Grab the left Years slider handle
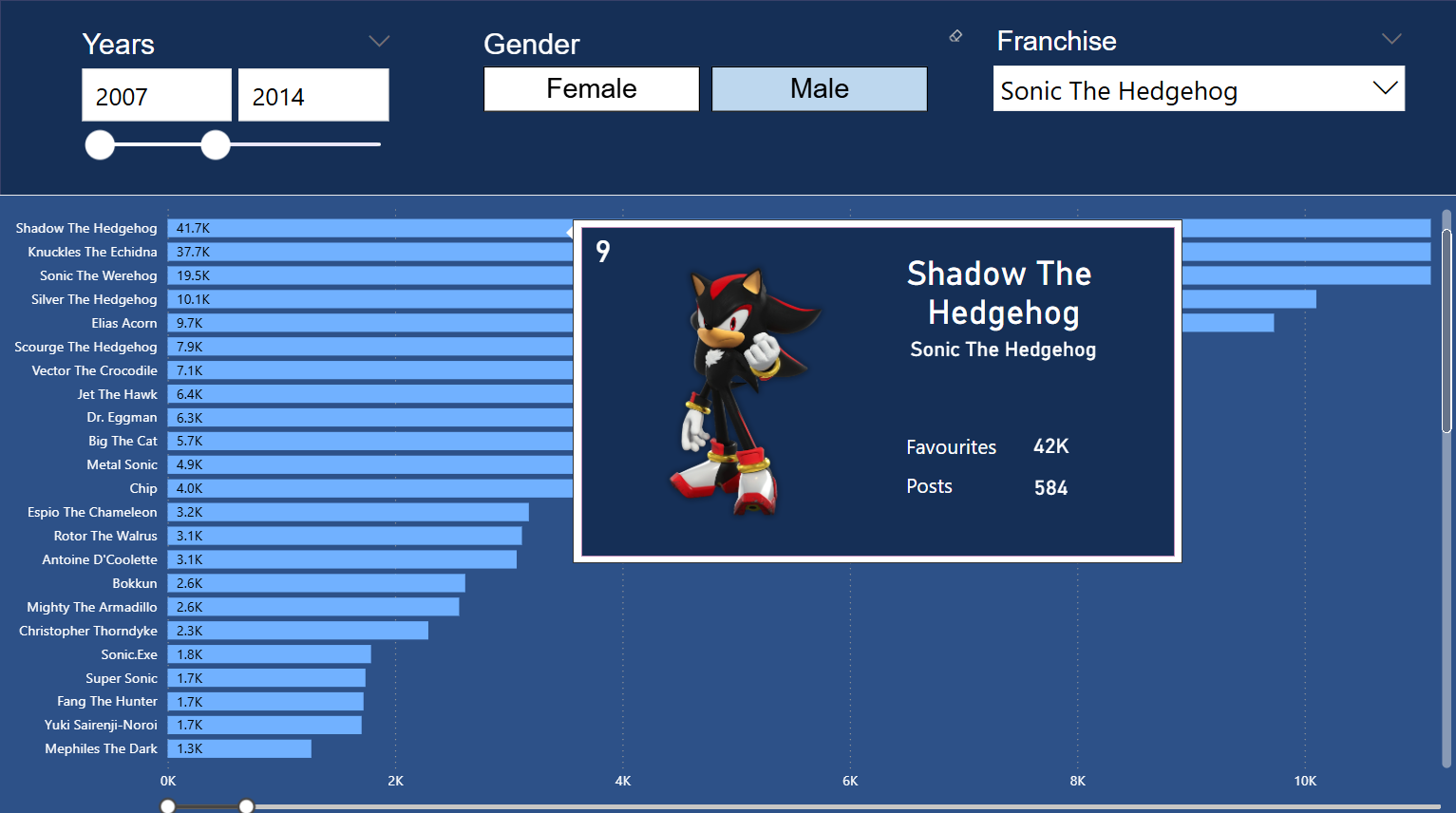Viewport: 1456px width, 813px height. [100, 144]
